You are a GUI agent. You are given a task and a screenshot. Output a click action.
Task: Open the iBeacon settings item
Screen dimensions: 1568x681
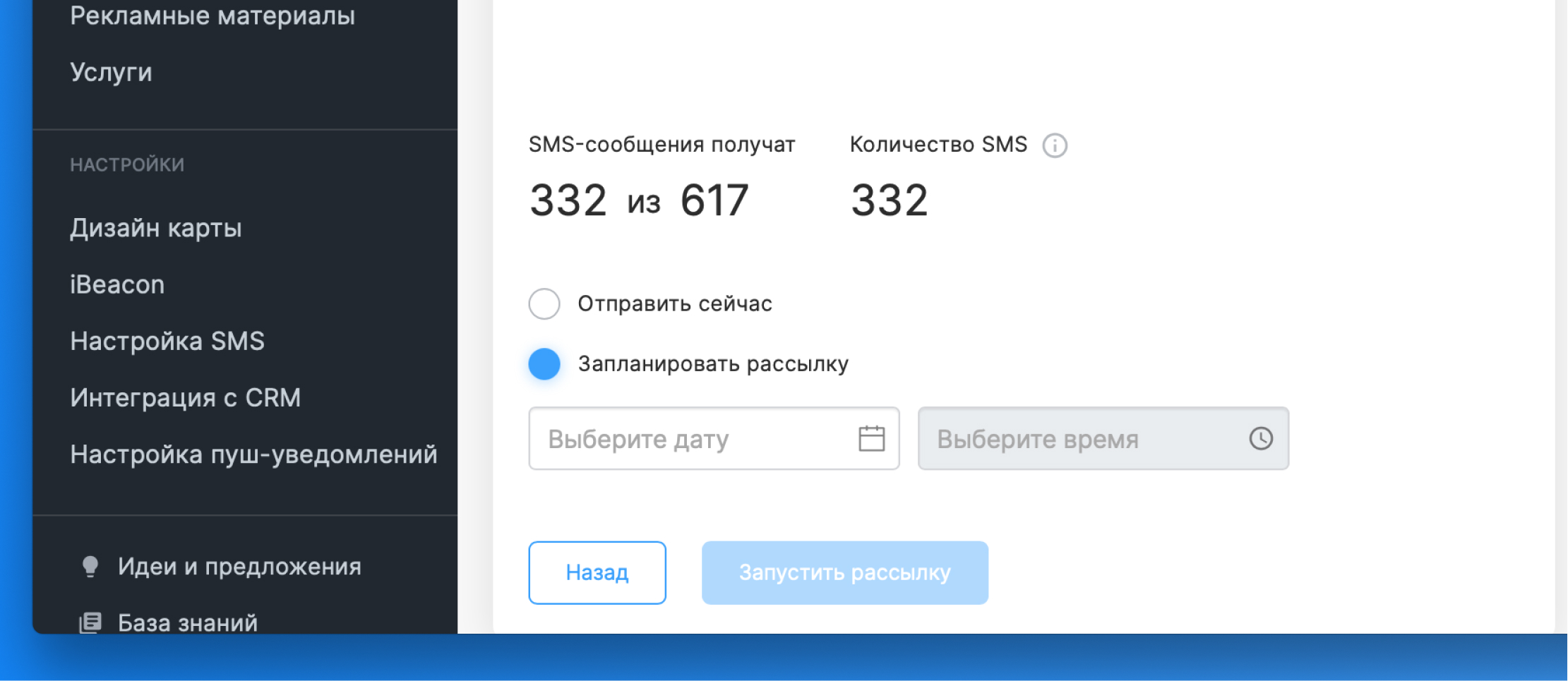click(x=117, y=284)
